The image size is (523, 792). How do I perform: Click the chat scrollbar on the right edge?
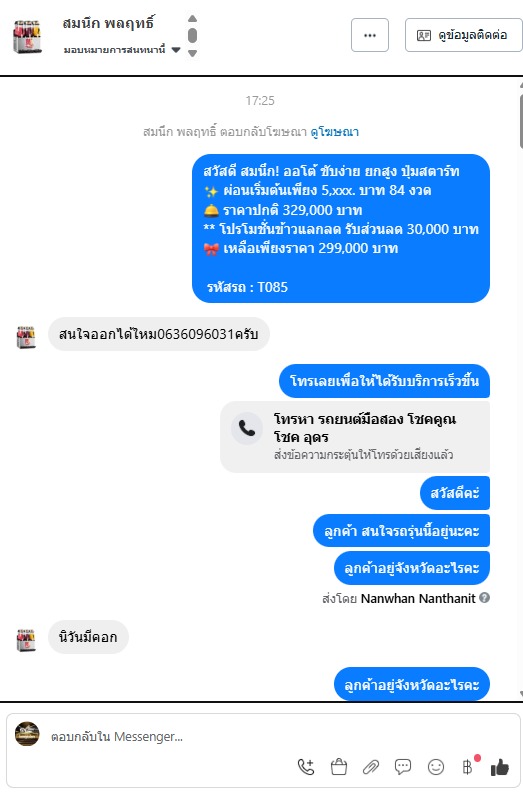pyautogui.click(x=520, y=121)
